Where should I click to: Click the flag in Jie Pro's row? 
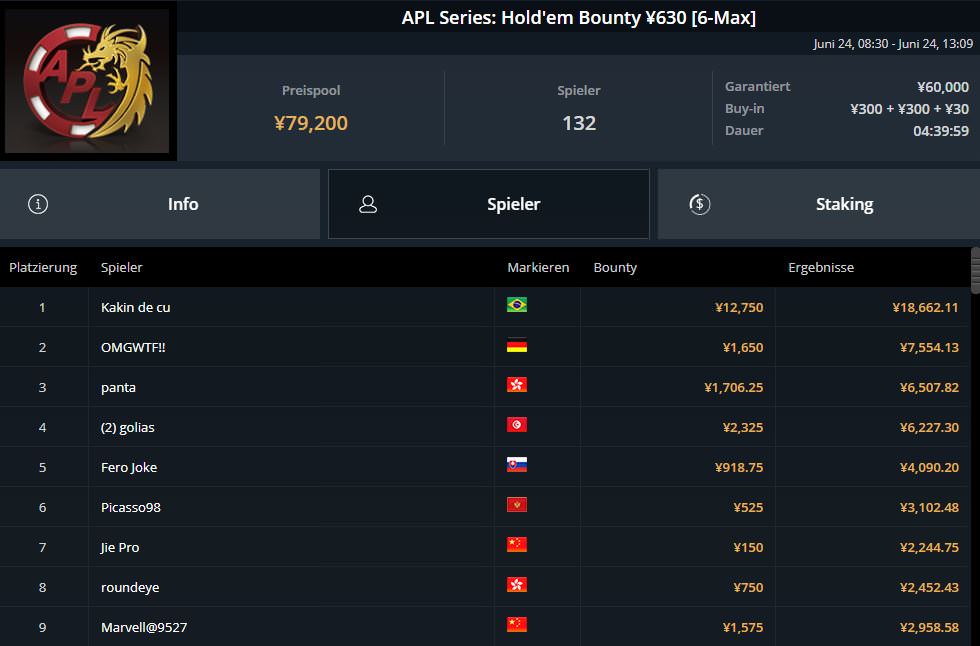[517, 545]
